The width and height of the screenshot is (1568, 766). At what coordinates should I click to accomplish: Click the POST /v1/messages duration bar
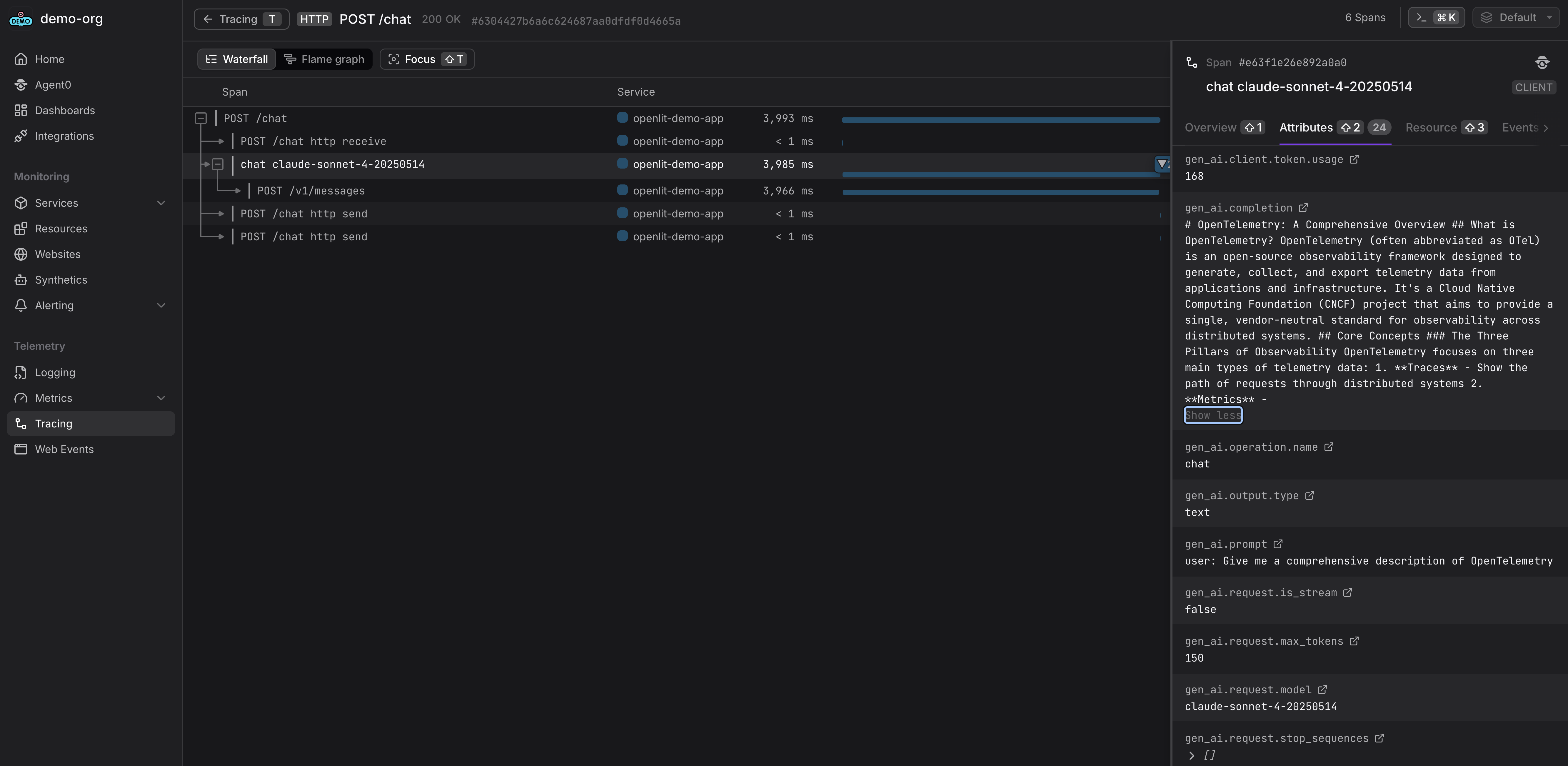point(1000,192)
